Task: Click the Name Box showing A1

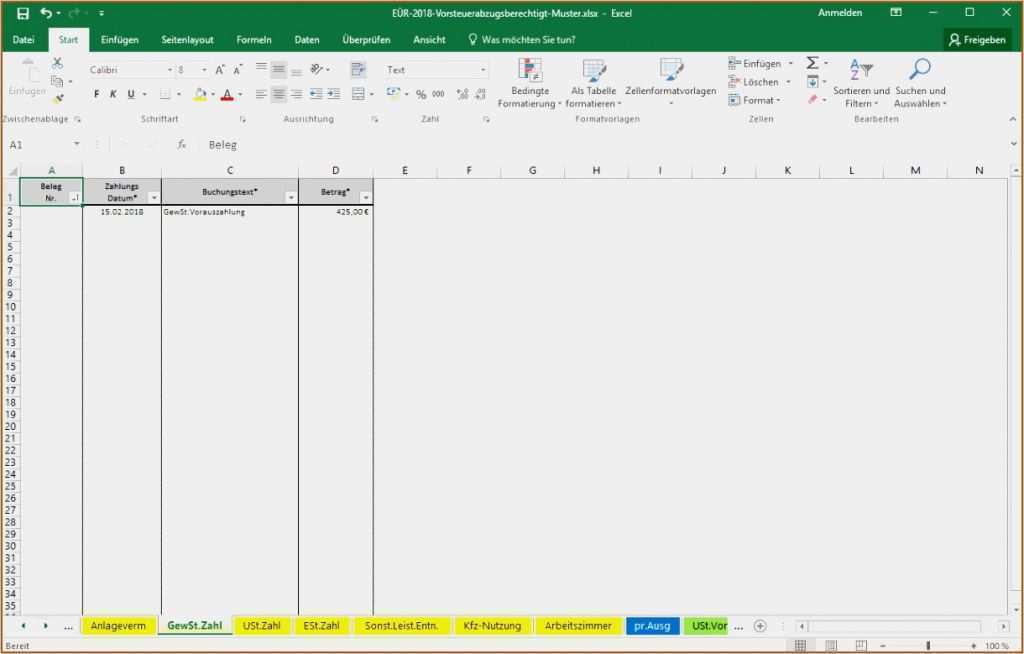Action: click(40, 144)
